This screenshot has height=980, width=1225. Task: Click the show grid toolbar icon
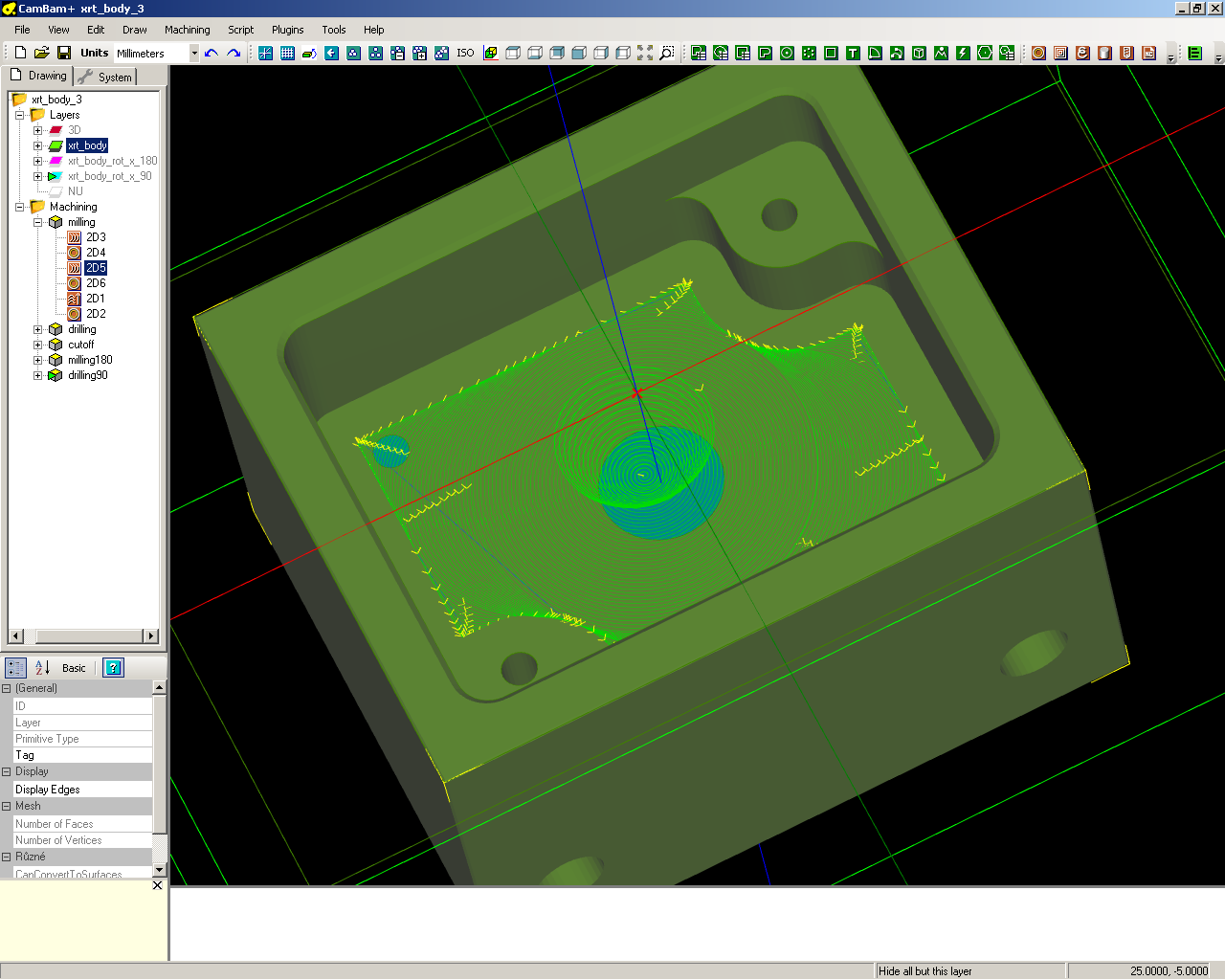pos(287,53)
